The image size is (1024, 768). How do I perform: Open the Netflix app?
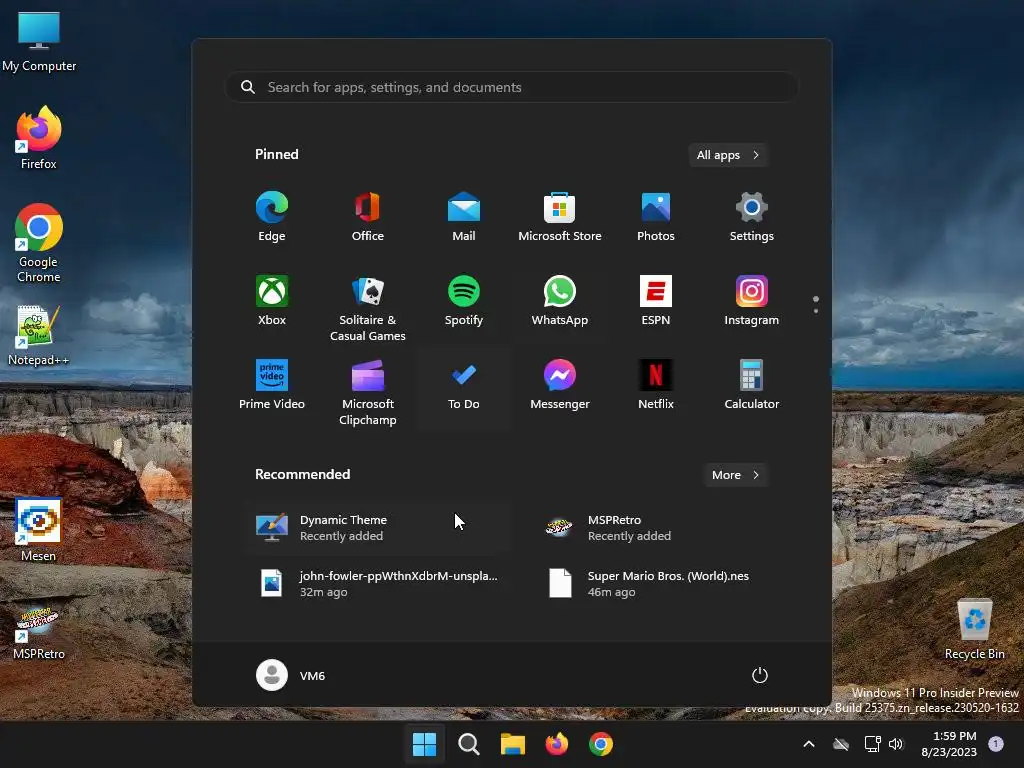click(x=656, y=385)
